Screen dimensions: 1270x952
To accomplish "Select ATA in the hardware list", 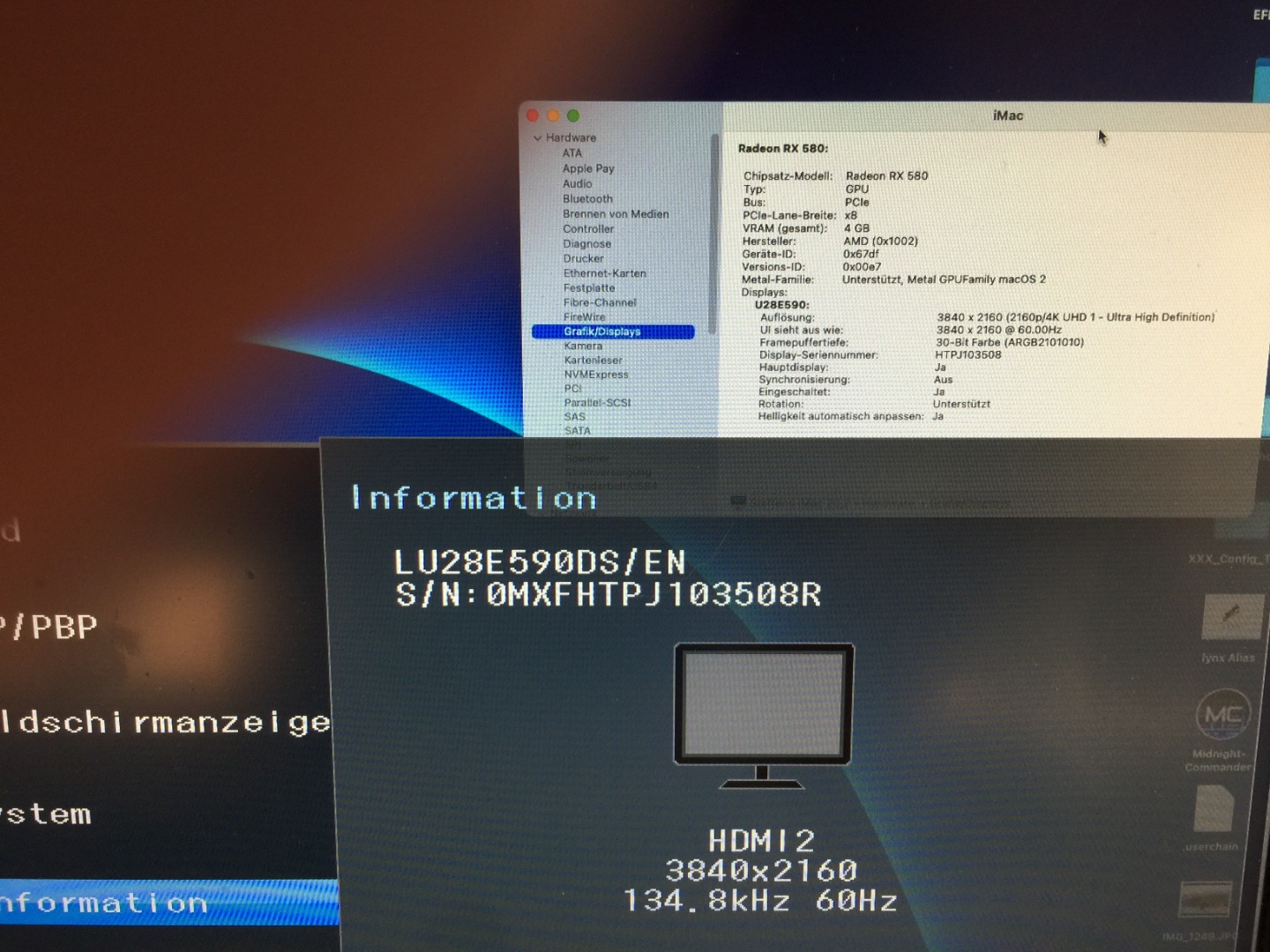I will point(572,153).
